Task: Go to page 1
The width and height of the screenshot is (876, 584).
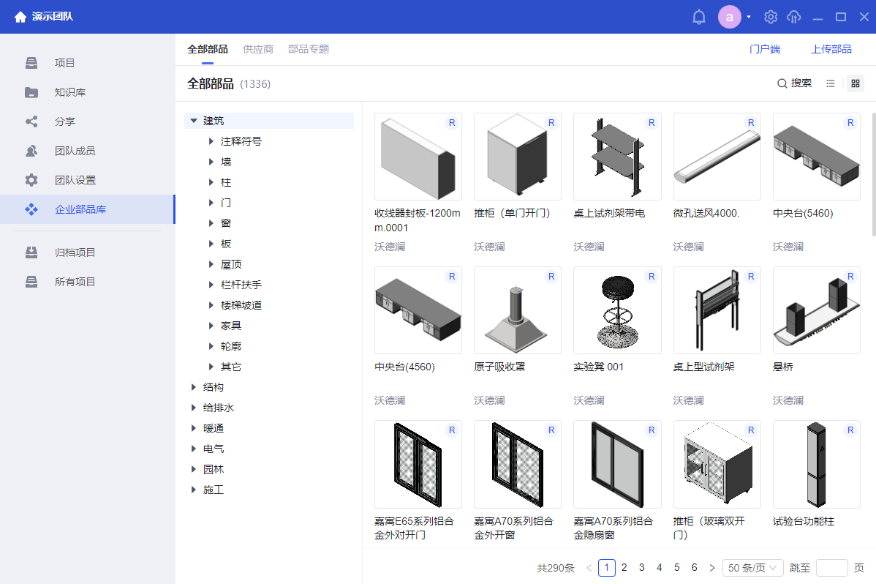Action: coord(607,568)
